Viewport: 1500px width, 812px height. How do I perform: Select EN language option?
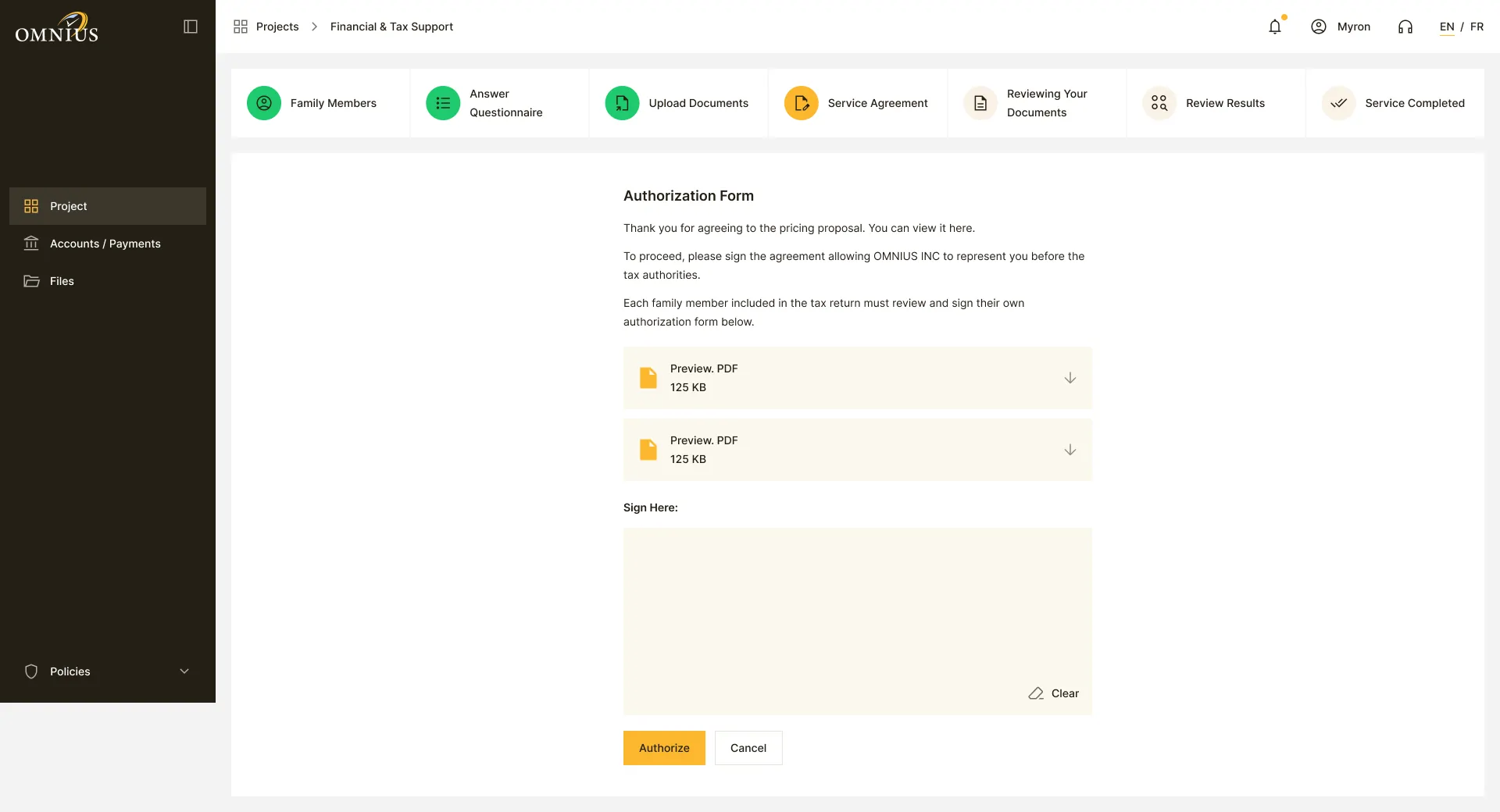[x=1447, y=27]
